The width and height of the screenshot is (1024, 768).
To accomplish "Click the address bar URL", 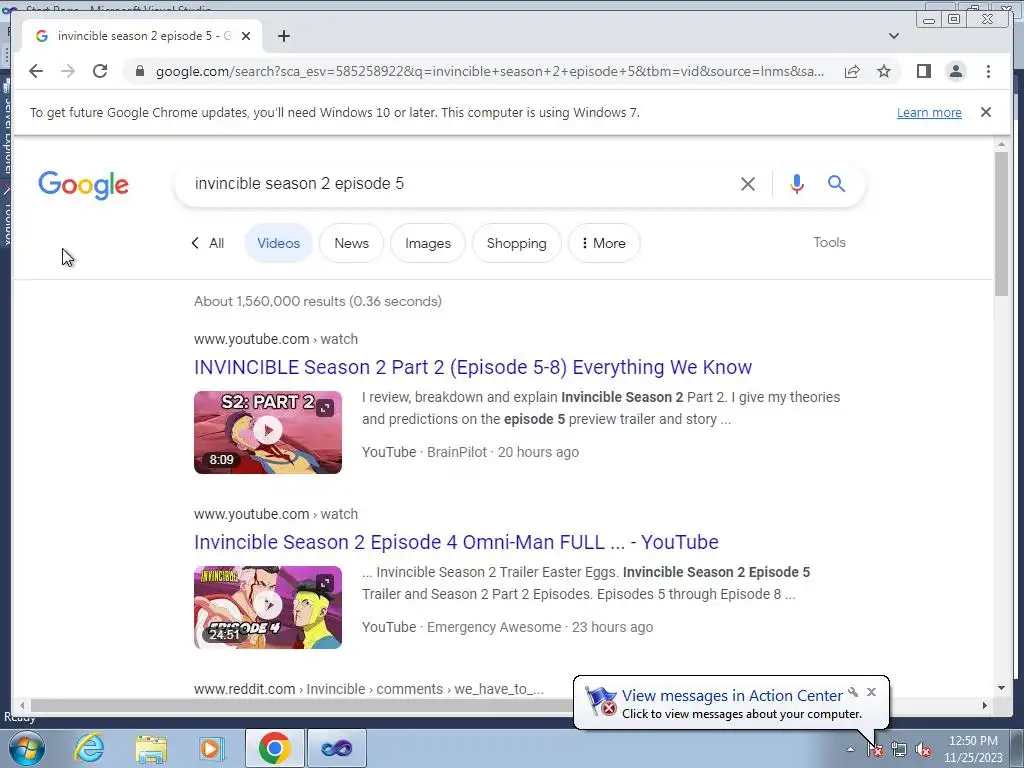I will tap(490, 71).
